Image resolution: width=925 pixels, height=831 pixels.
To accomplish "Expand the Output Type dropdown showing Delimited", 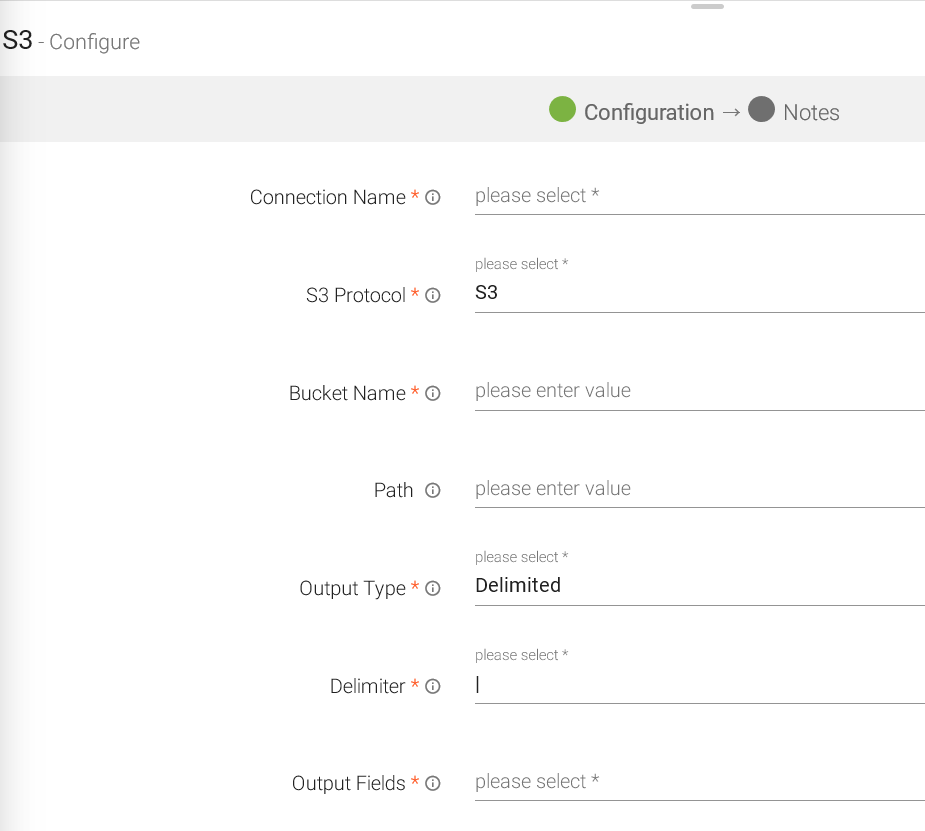I will pyautogui.click(x=698, y=586).
